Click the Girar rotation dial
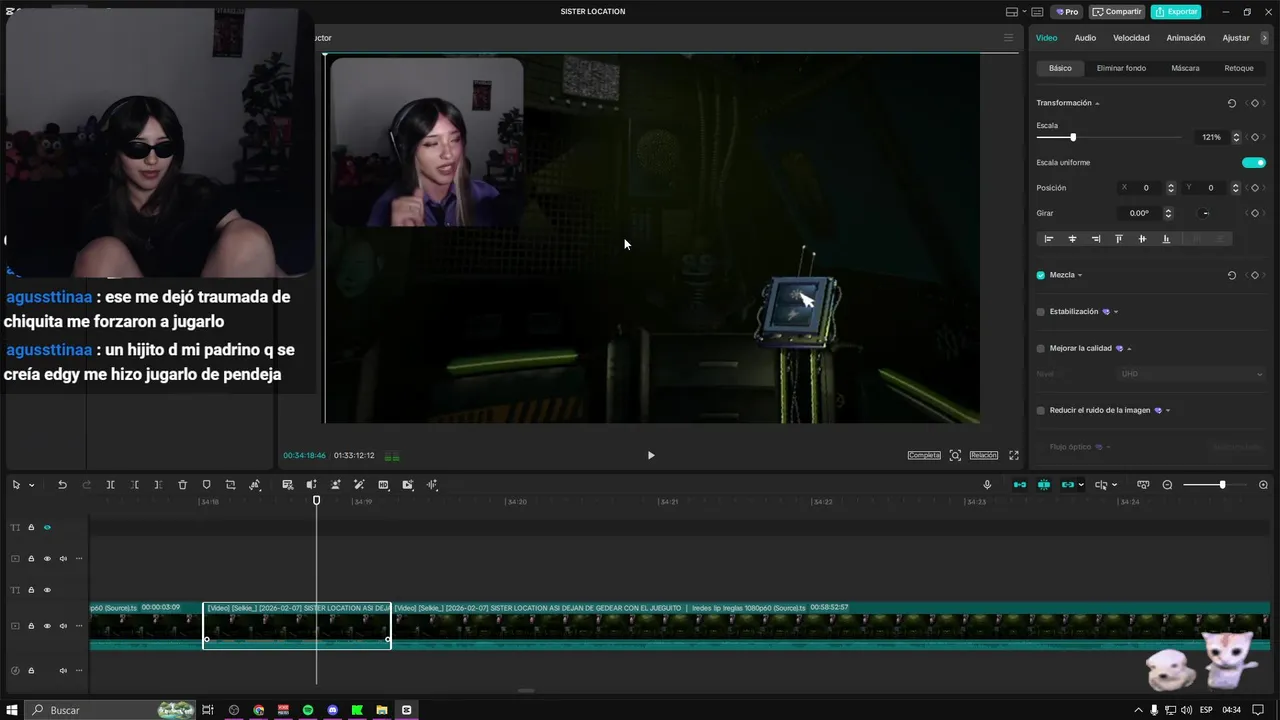Viewport: 1280px width, 720px height. coord(1205,213)
